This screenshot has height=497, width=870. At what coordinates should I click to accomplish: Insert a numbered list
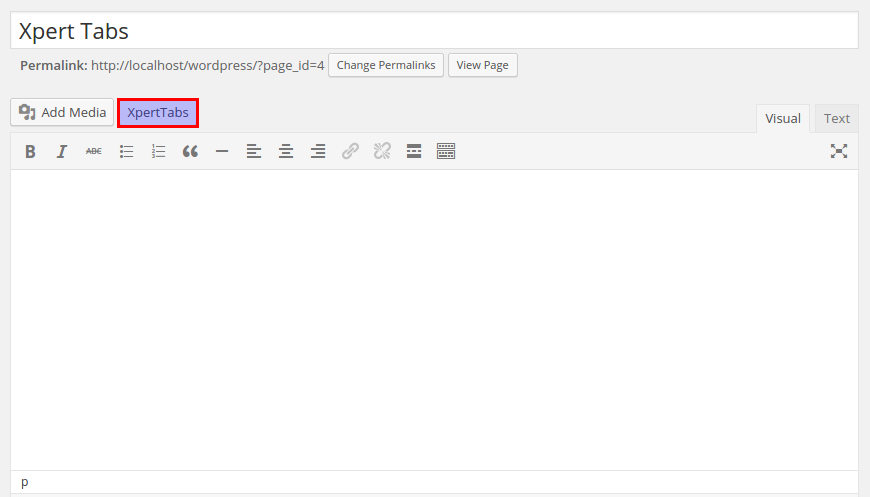click(x=159, y=151)
